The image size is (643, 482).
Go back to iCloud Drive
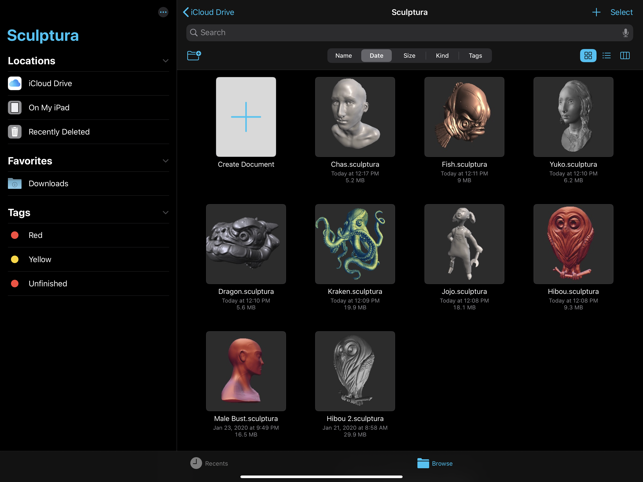[x=208, y=12]
